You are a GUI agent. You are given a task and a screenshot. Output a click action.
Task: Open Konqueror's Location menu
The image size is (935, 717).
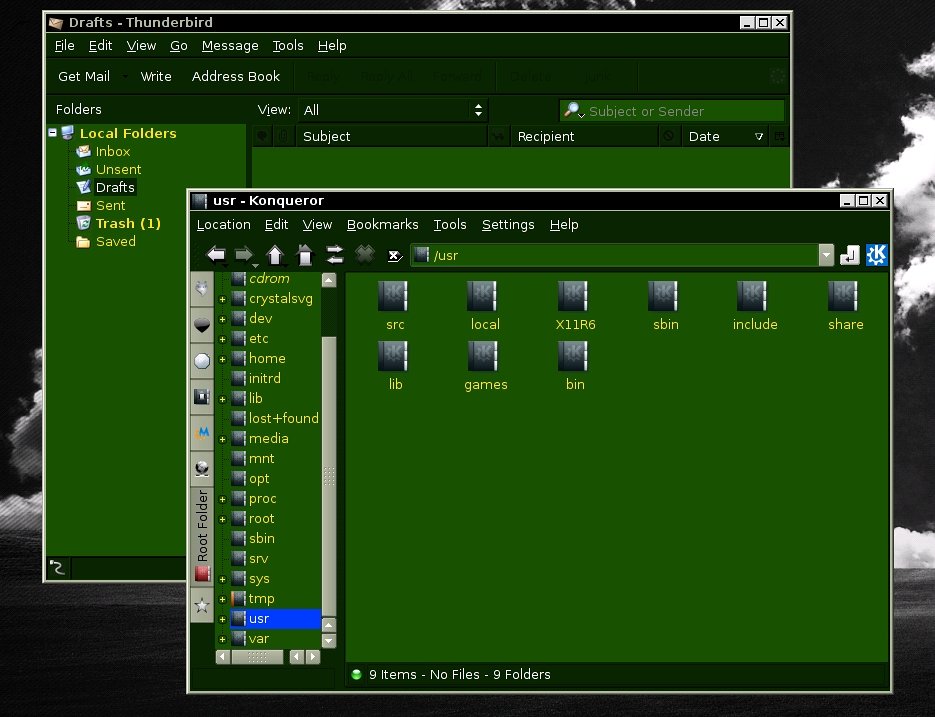[224, 225]
